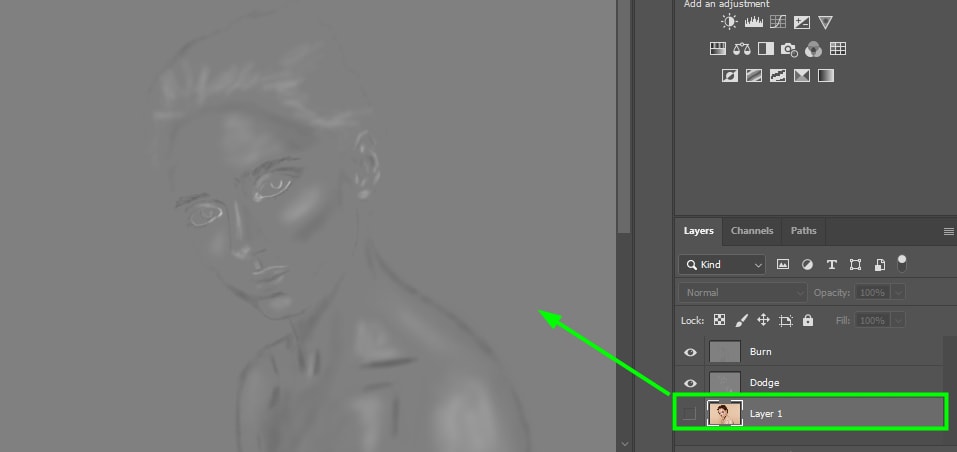Add a Threshold adjustment
Viewport: 957px width, 452px height.
[x=778, y=76]
